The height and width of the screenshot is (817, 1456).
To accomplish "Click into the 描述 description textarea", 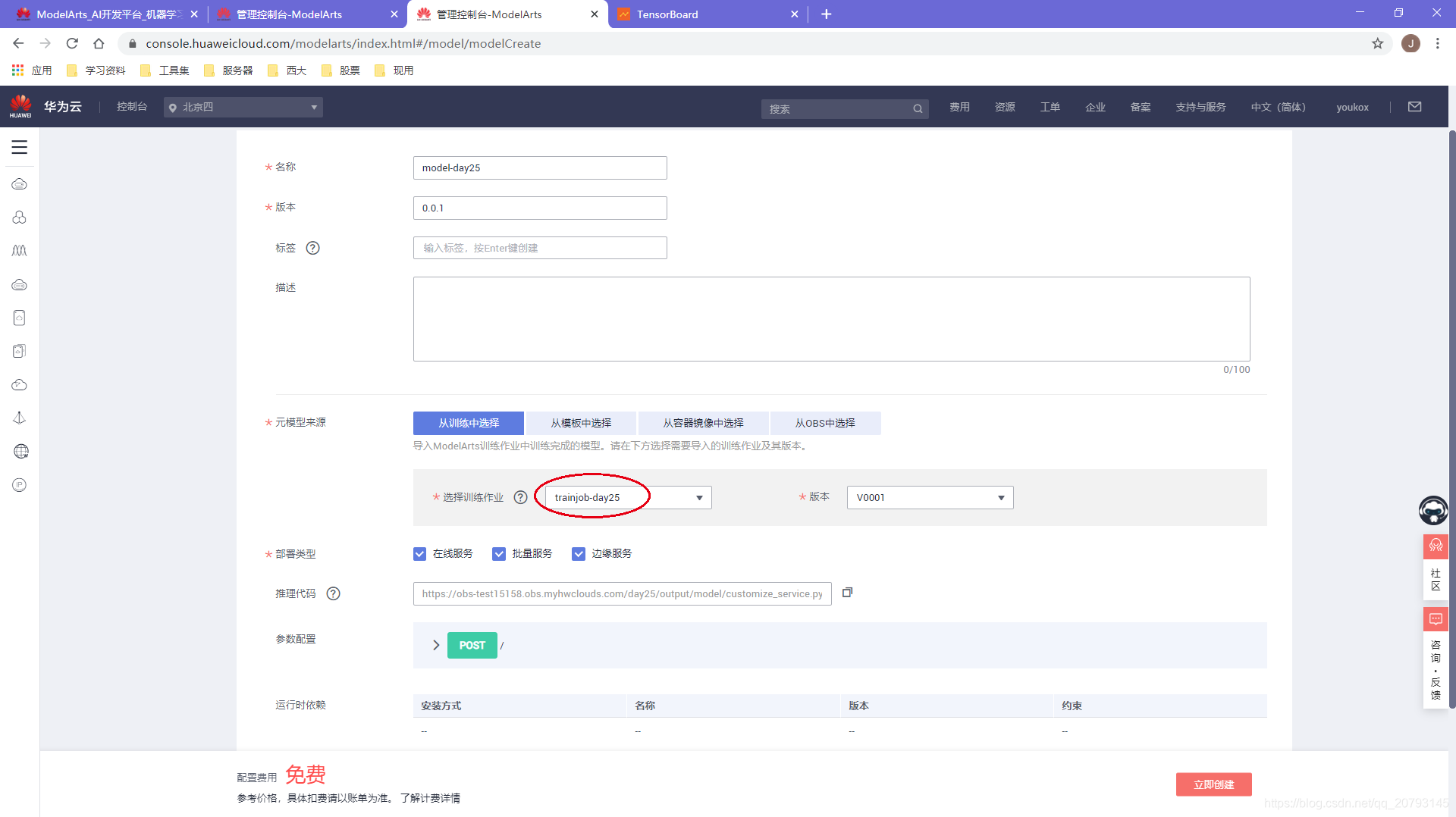I will click(831, 319).
